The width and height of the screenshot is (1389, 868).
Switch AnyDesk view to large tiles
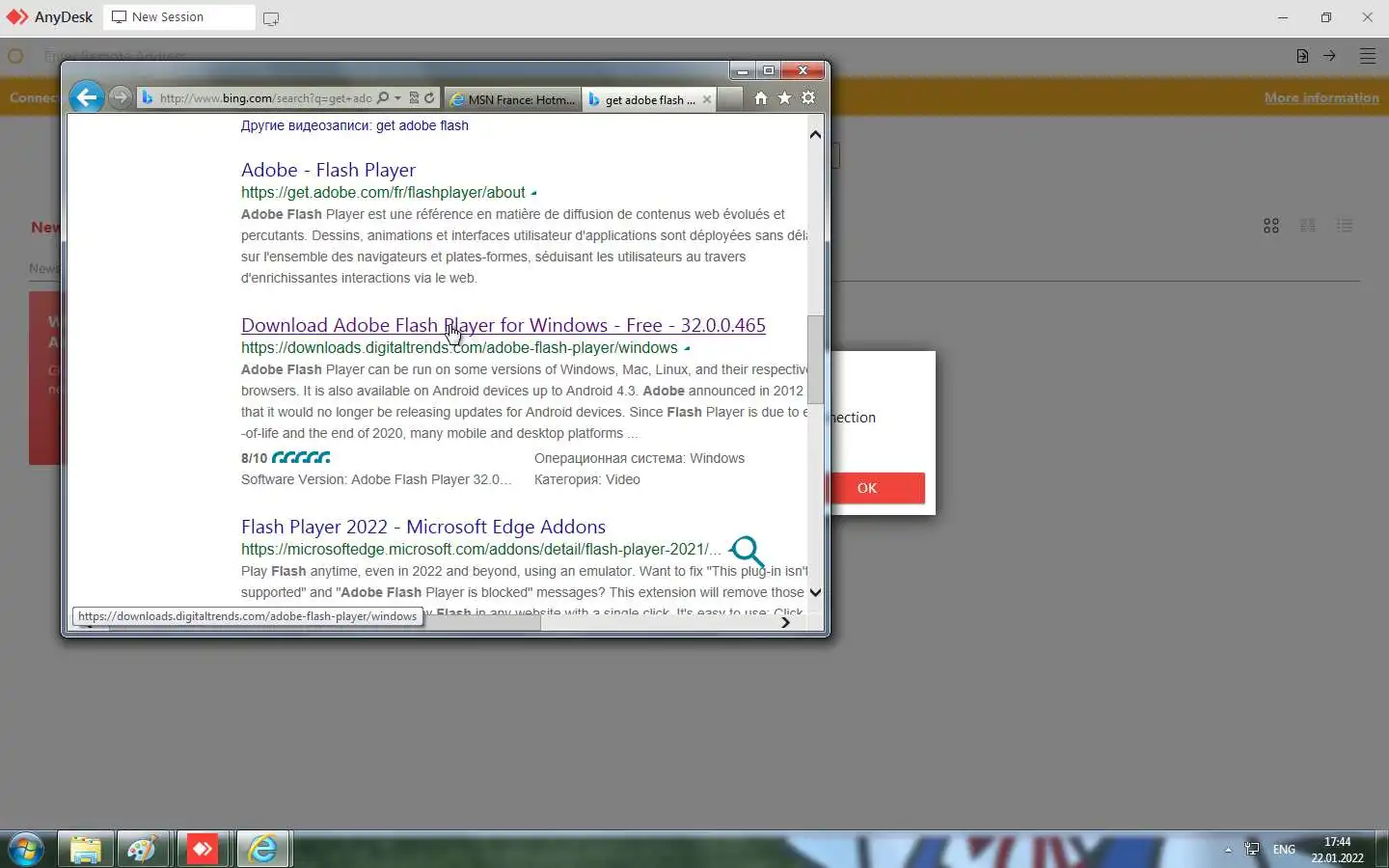tap(1271, 226)
